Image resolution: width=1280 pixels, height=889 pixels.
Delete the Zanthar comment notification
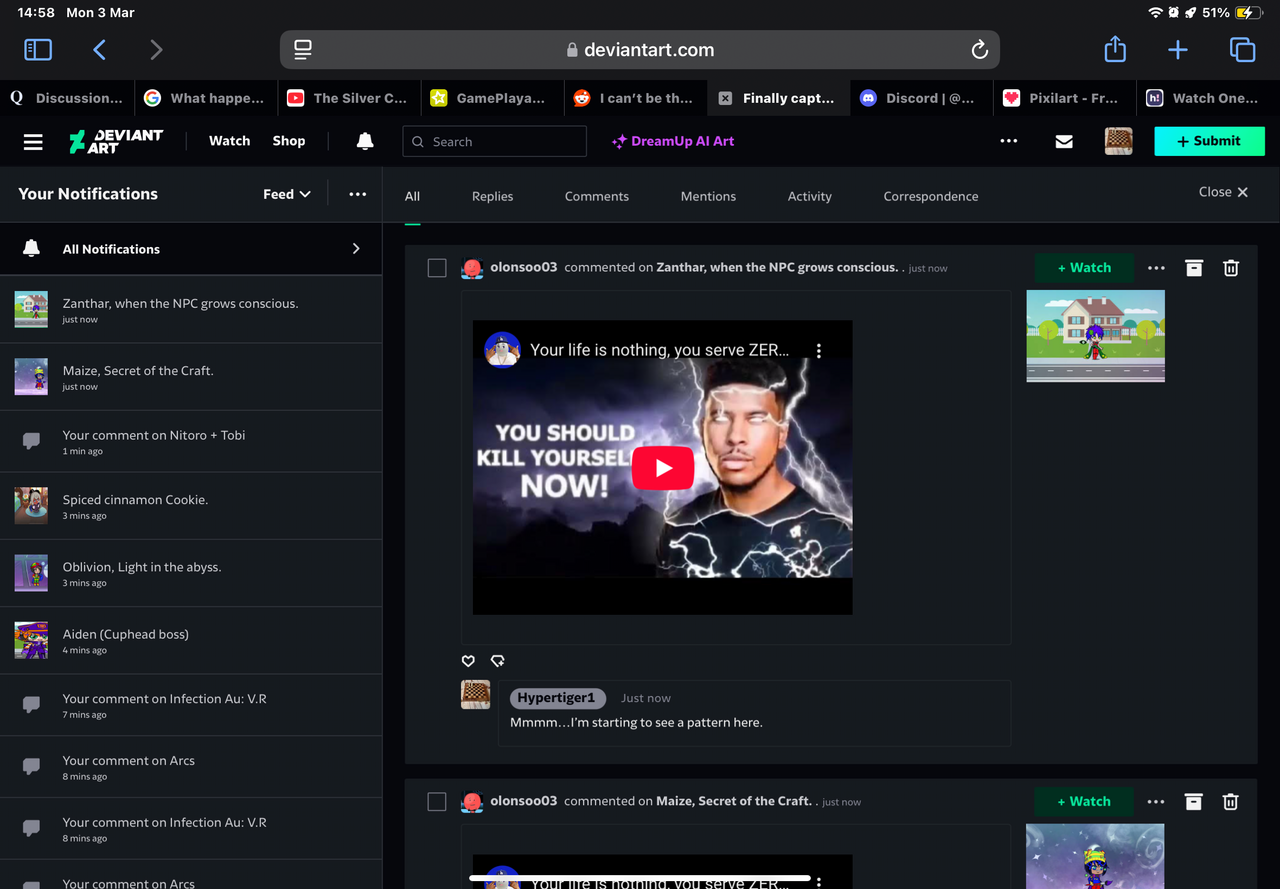click(x=1231, y=268)
